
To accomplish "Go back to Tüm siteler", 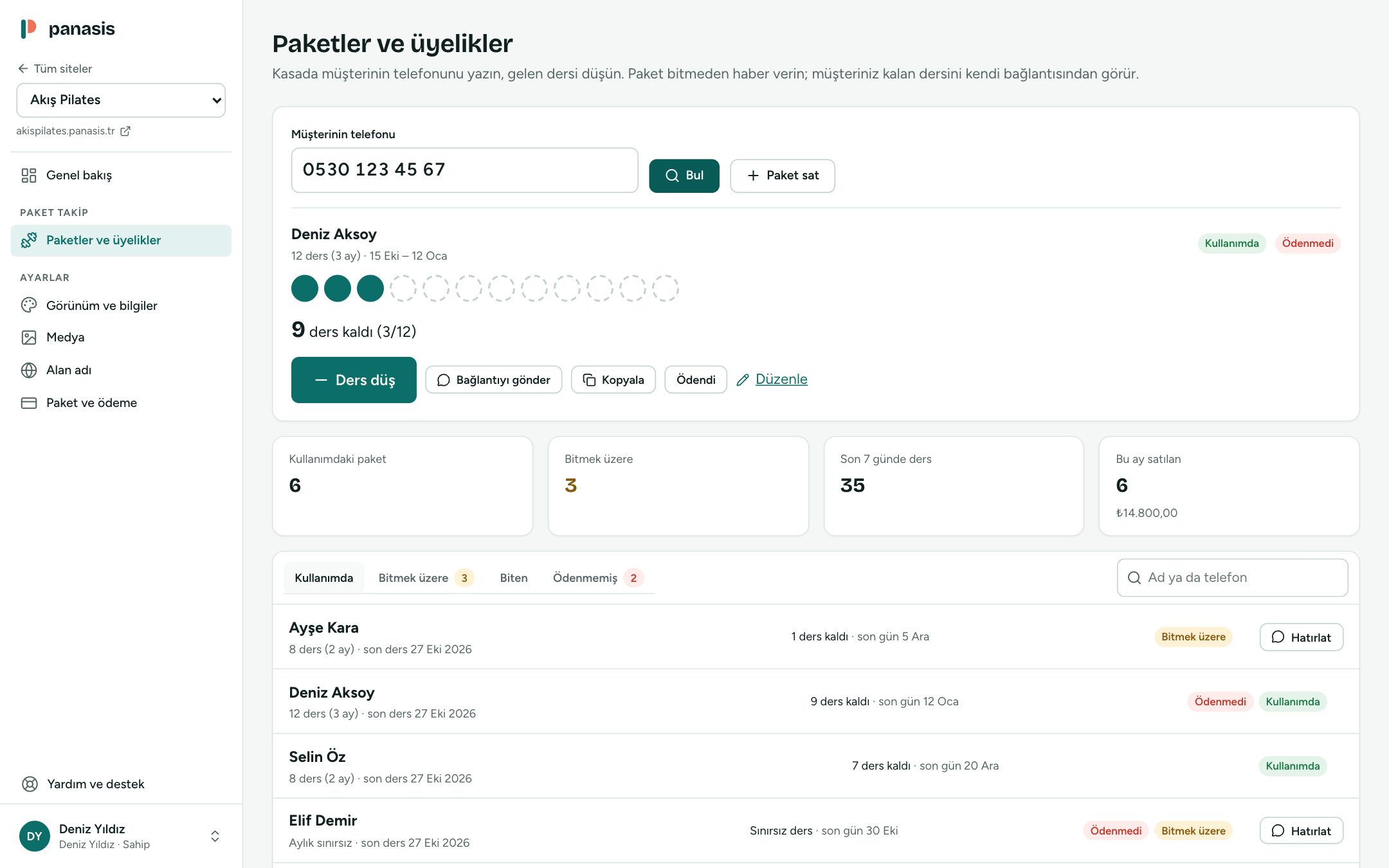I will [55, 69].
